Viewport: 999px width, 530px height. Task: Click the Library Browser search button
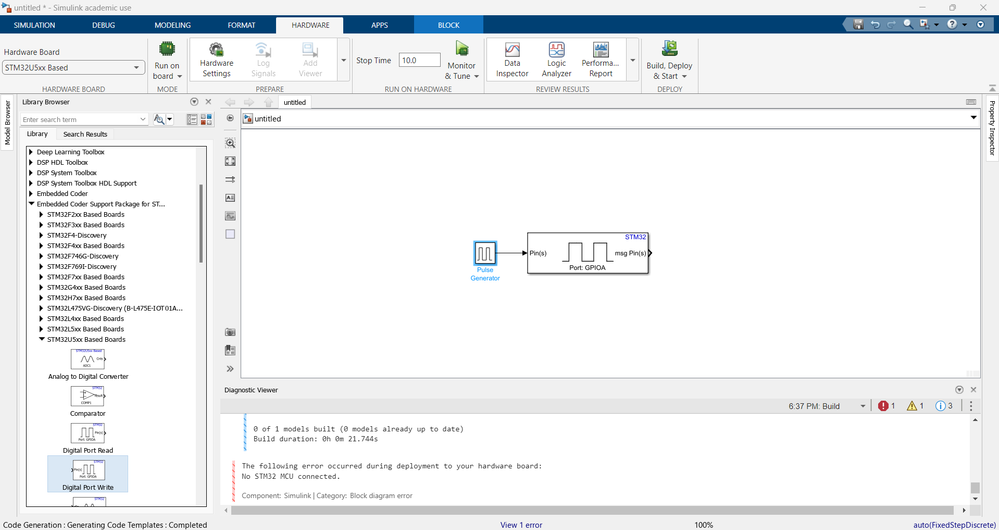159,119
